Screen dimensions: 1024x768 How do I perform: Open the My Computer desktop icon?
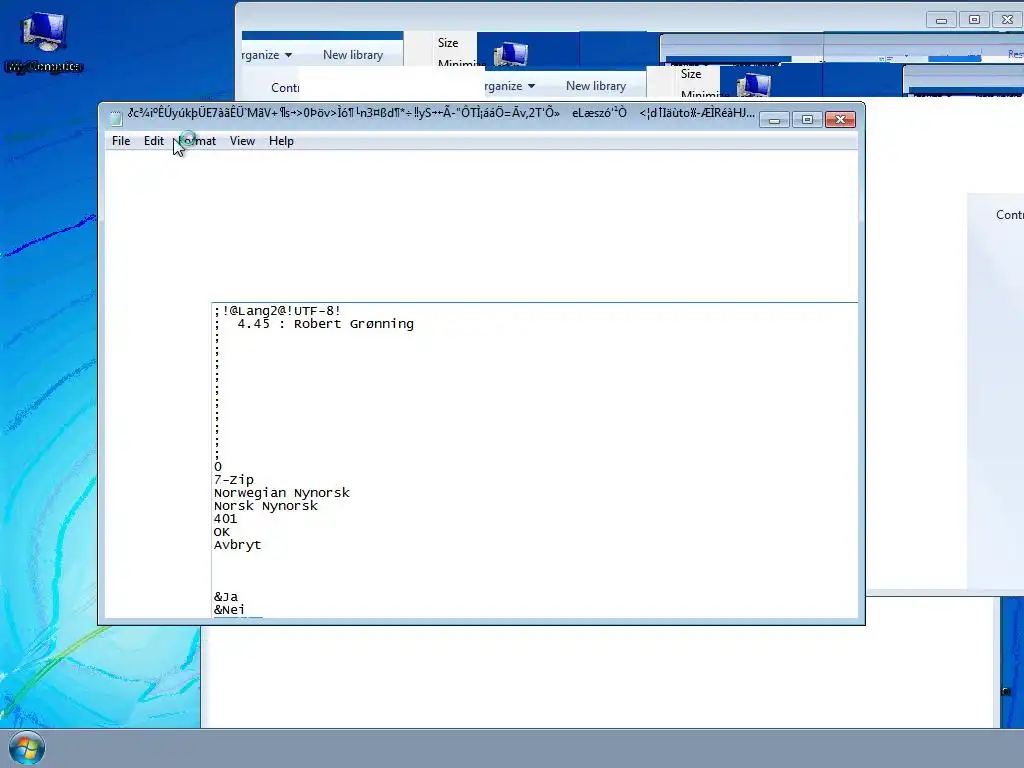[x=43, y=41]
